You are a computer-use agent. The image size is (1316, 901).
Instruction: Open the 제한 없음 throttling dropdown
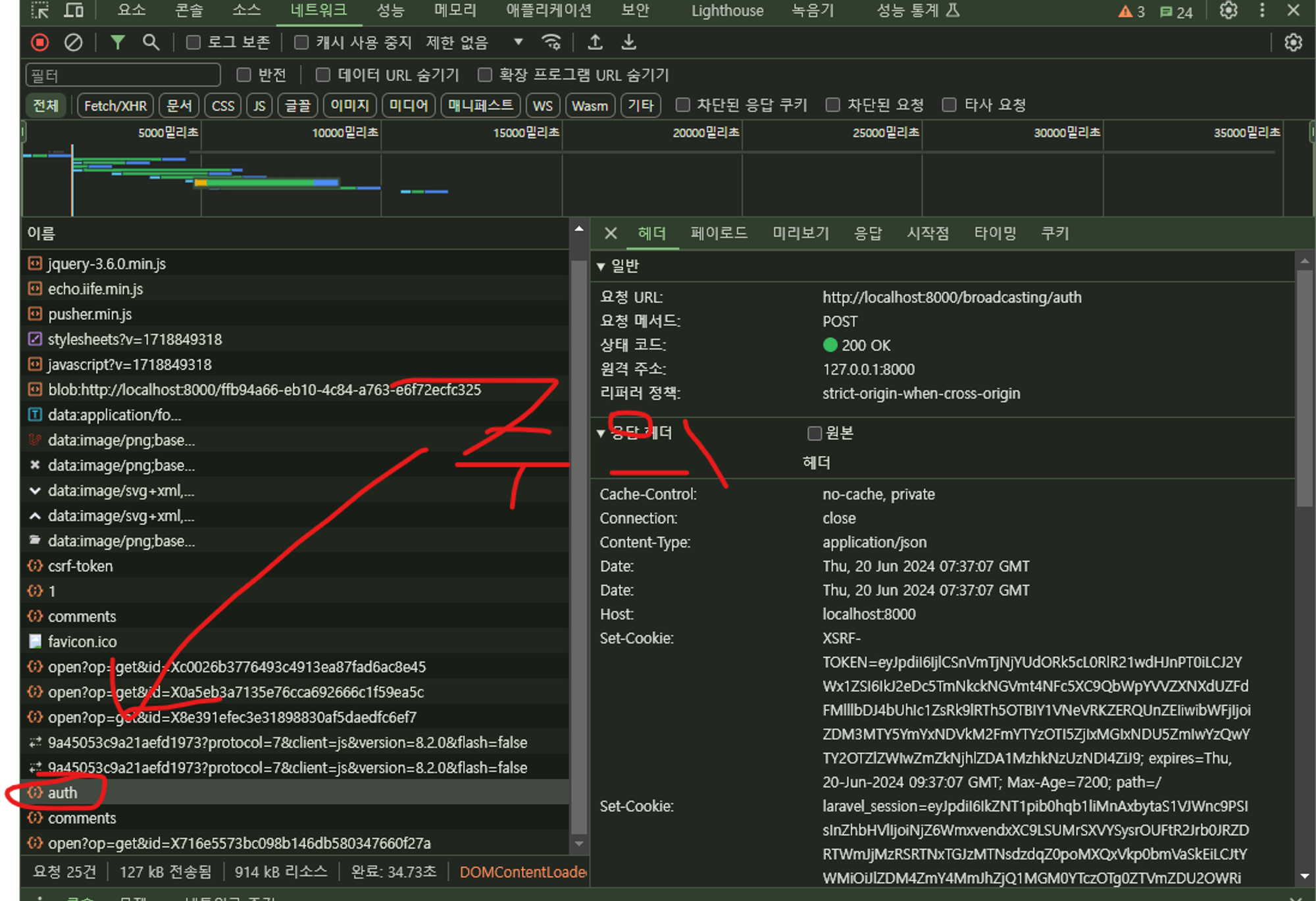coord(474,43)
